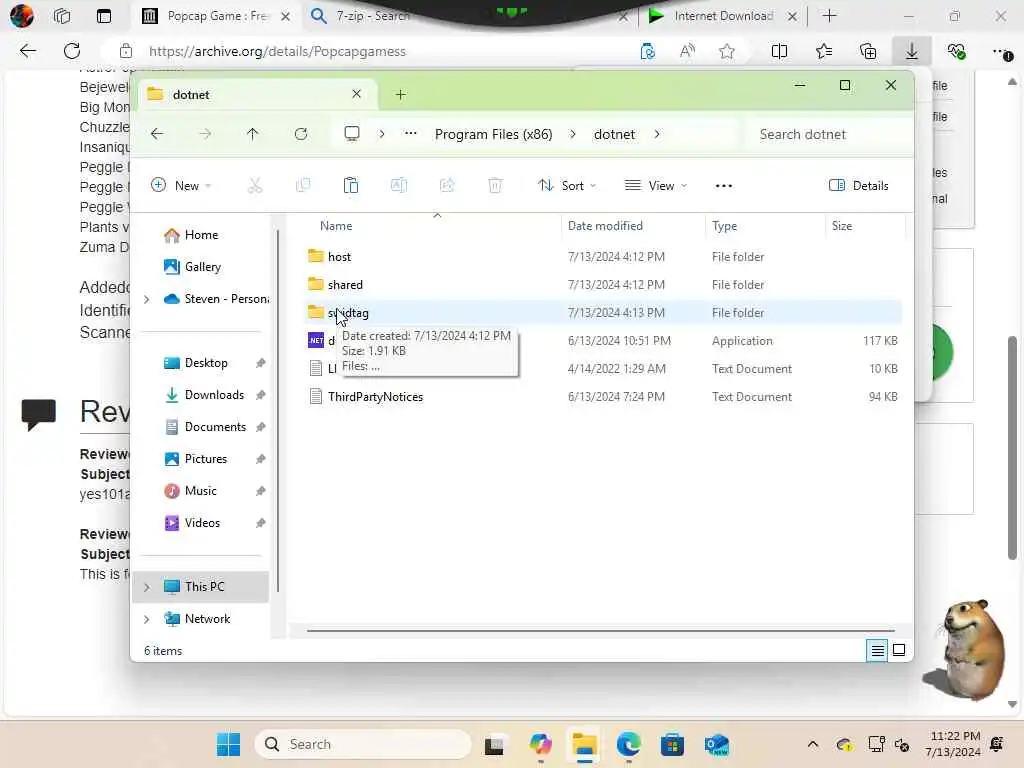Click Edge Read aloud icon
The image size is (1024, 768).
[x=687, y=52]
